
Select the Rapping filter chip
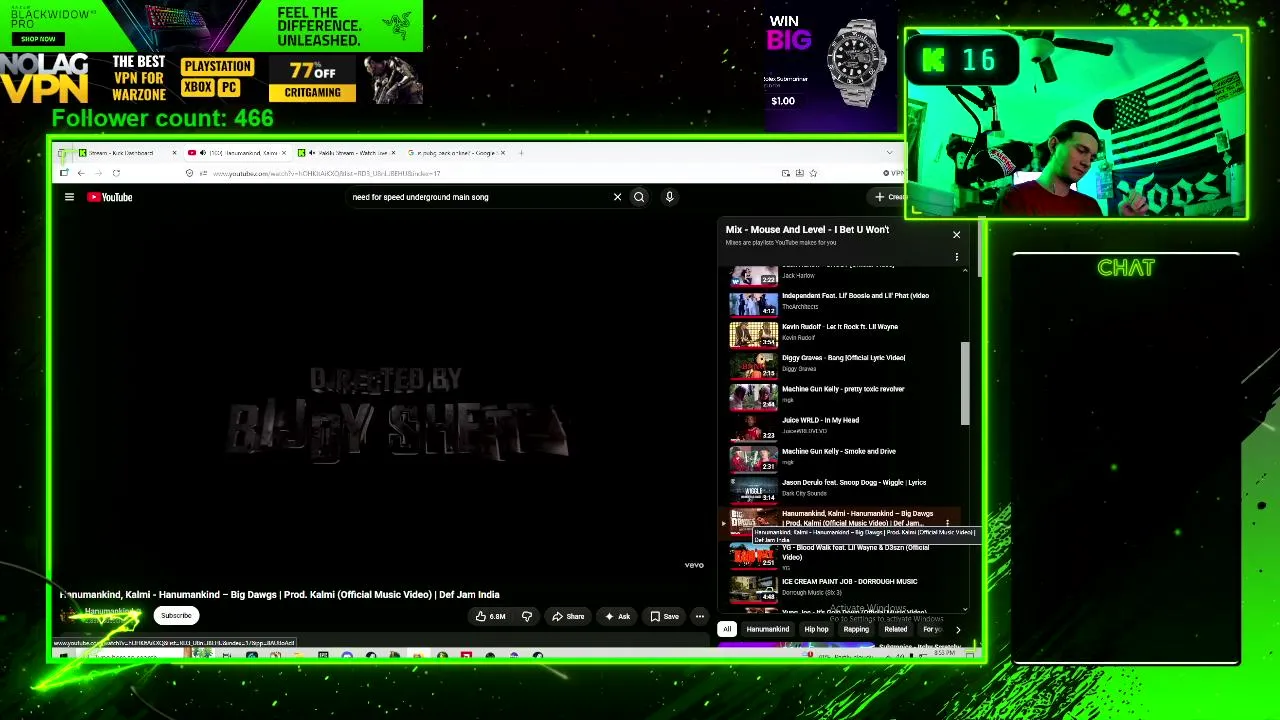[x=856, y=629]
